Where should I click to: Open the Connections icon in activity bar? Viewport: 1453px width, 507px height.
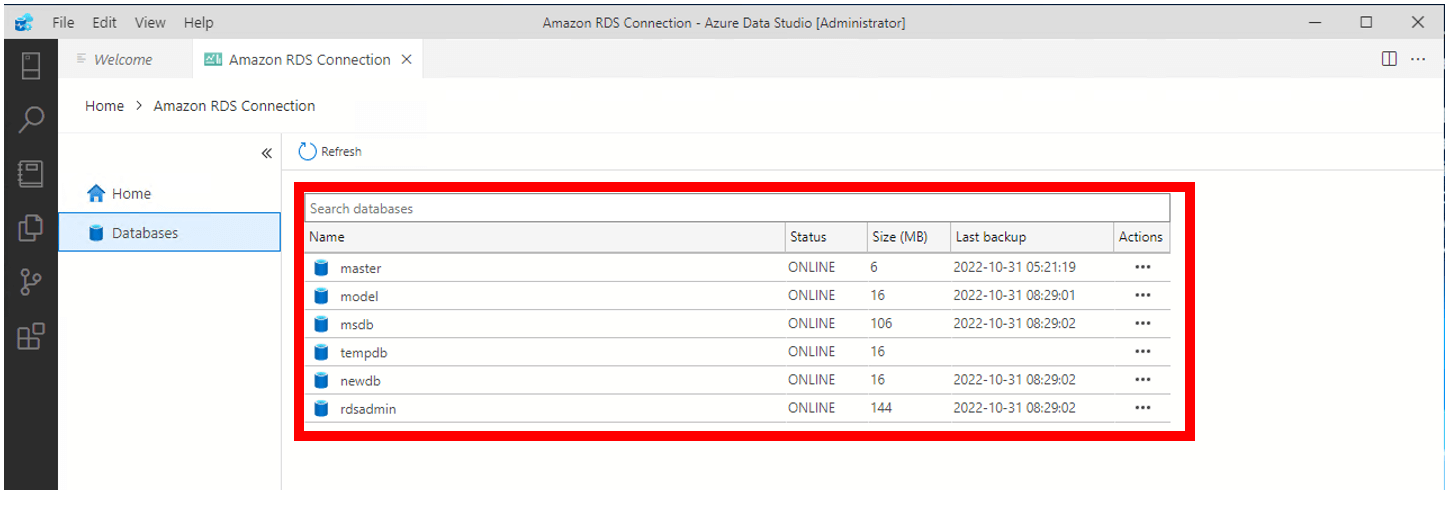[31, 67]
